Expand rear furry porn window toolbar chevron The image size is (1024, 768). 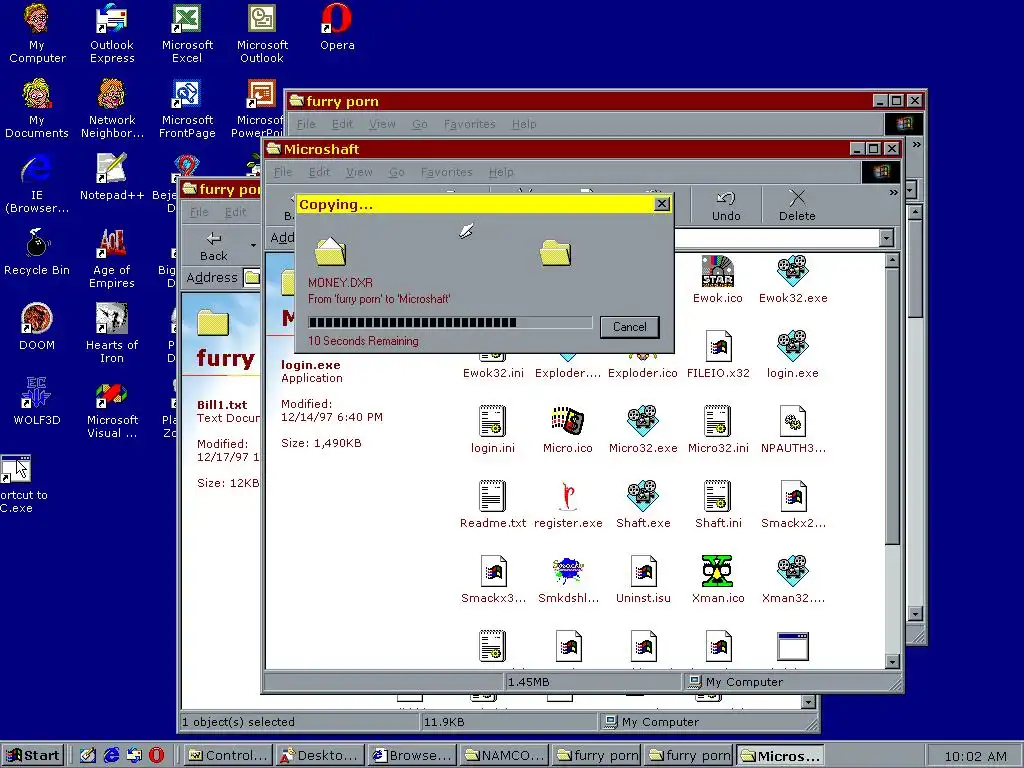[x=916, y=144]
